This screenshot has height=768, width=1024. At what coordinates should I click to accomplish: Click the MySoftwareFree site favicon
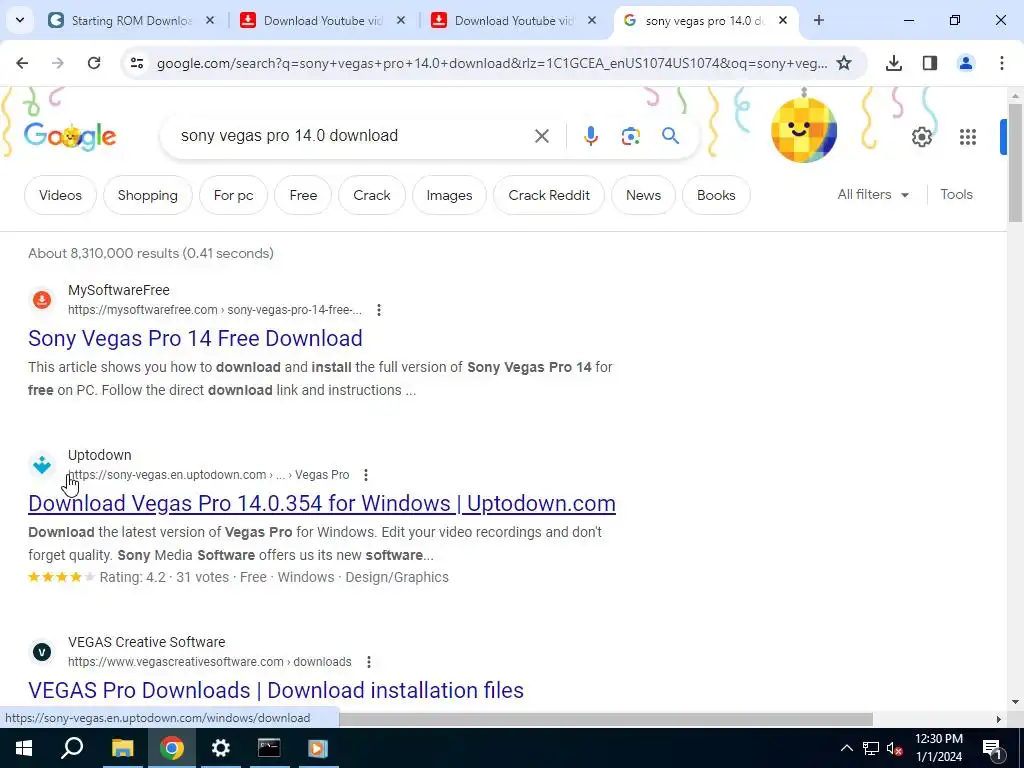[42, 300]
